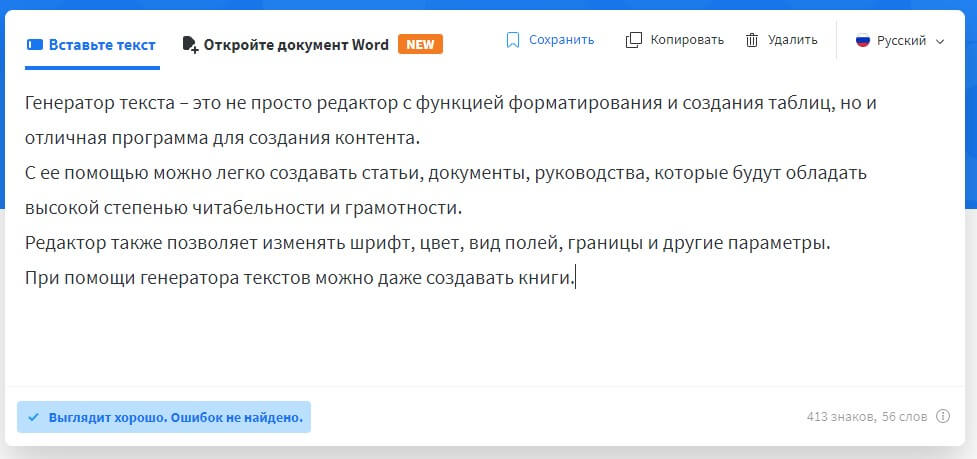Click the checkmark icon in status message
Screen dimensions: 977x459
[34, 417]
